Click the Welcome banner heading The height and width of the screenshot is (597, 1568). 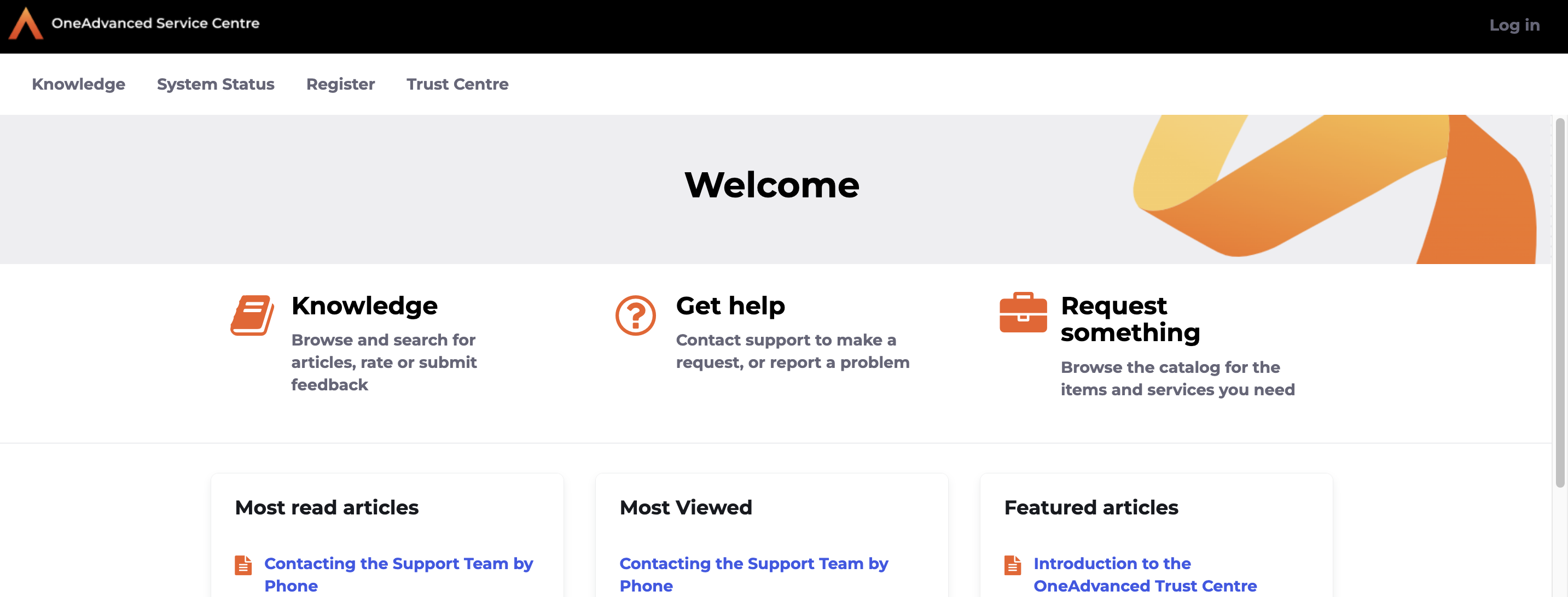pyautogui.click(x=772, y=185)
